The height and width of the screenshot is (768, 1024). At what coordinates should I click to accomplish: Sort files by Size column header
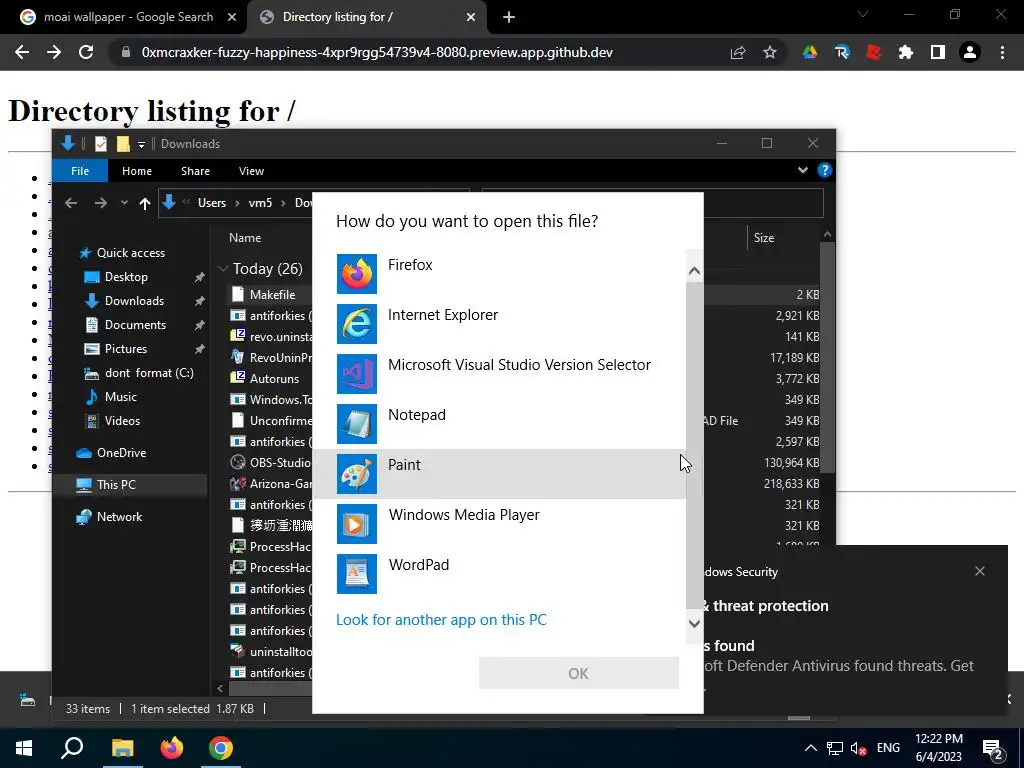tap(763, 238)
